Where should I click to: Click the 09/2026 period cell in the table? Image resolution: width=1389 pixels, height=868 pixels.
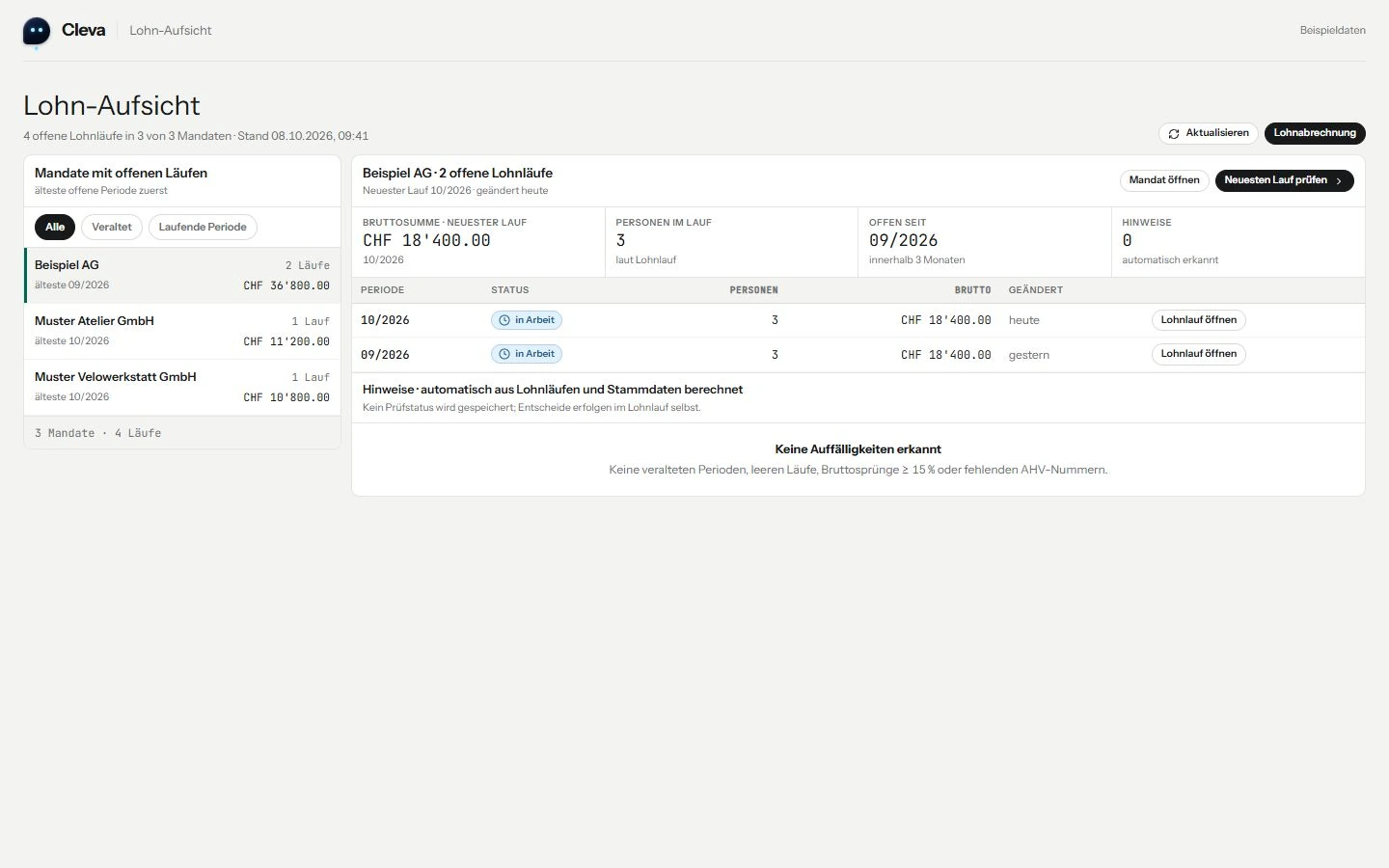pos(385,355)
